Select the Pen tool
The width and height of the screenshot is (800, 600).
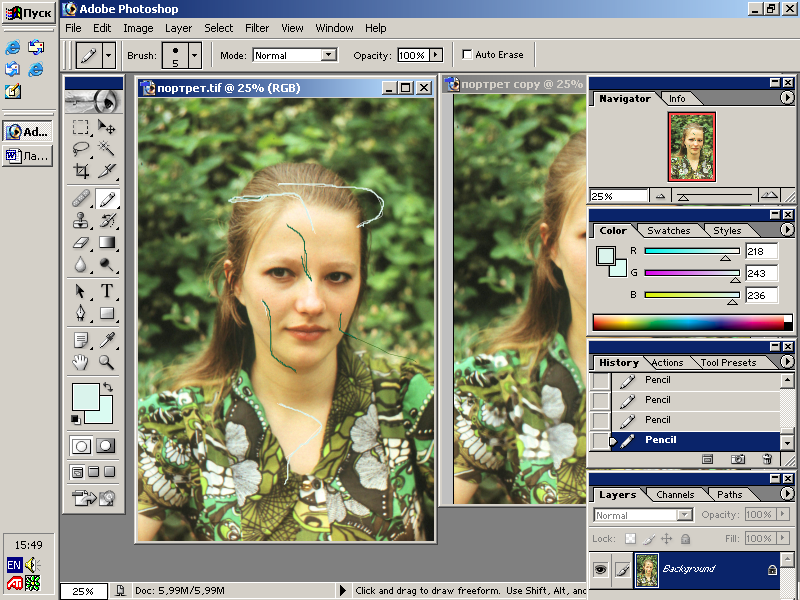point(81,313)
